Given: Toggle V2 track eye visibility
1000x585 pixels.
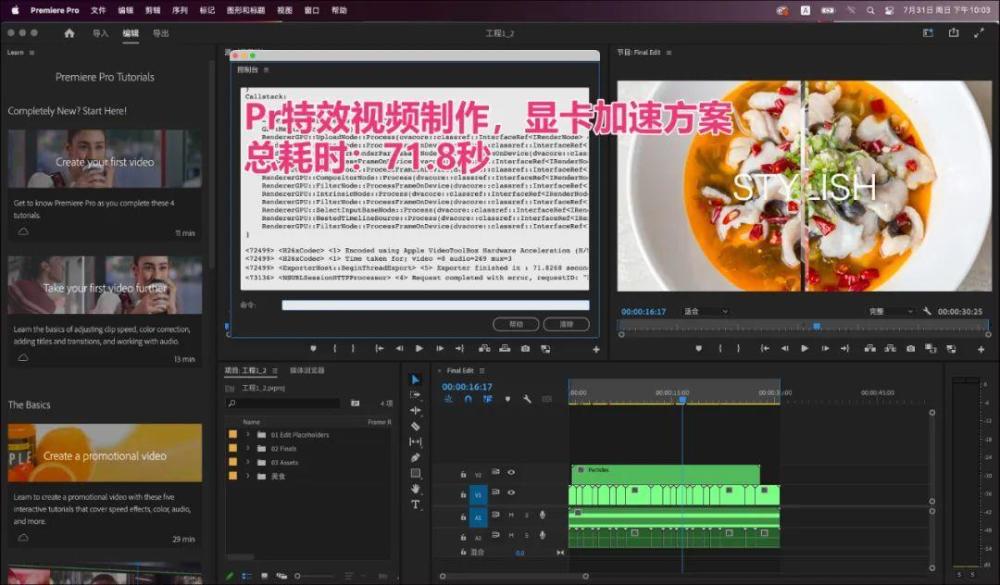Looking at the screenshot, I should pyautogui.click(x=511, y=473).
